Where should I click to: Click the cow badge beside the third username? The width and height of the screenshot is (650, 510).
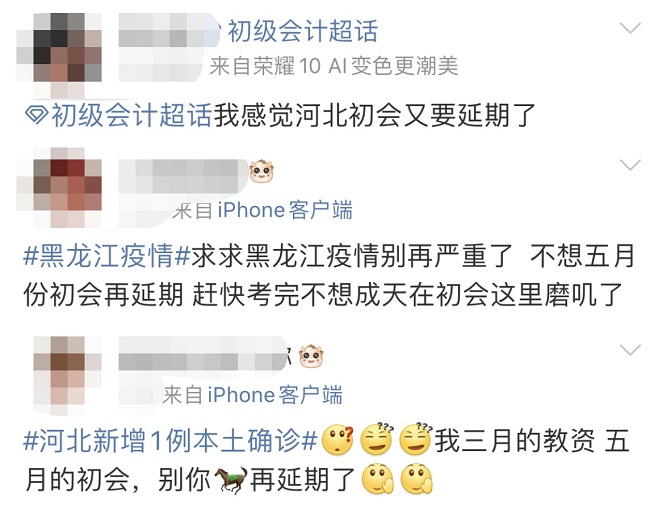(311, 356)
